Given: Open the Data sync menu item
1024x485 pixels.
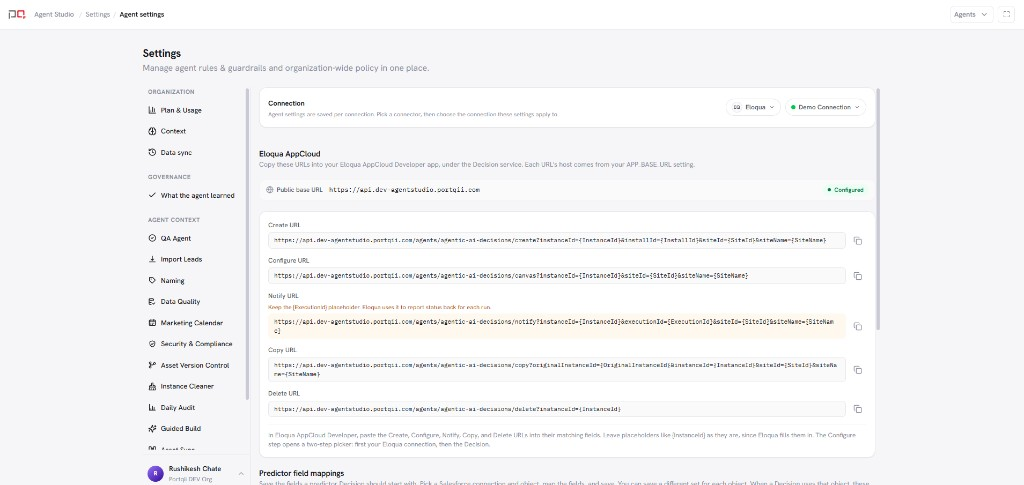Looking at the screenshot, I should click(x=176, y=153).
